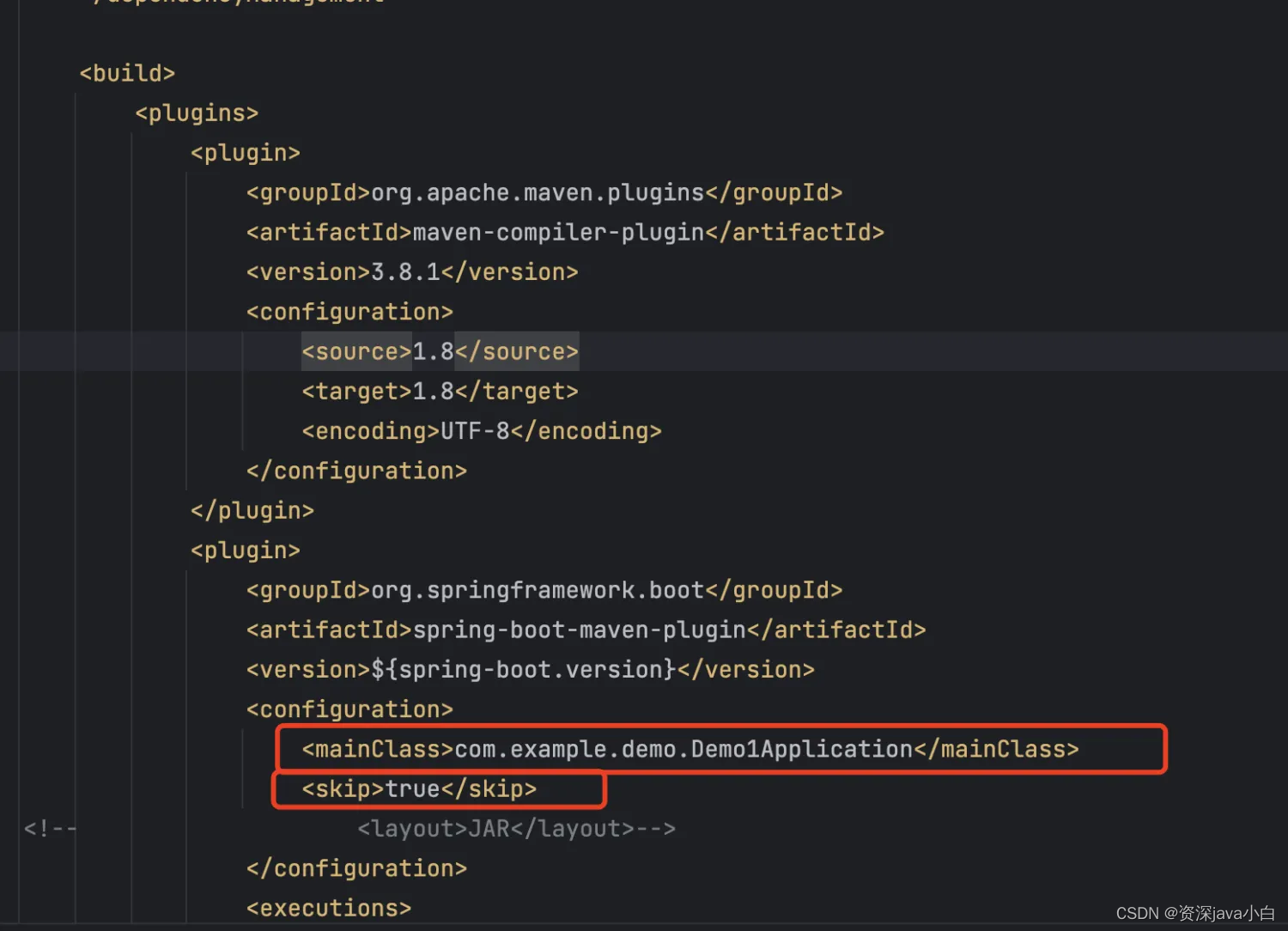Screen dimensions: 1288x931
Task: Click version 3.8.1 line
Action: (x=412, y=272)
